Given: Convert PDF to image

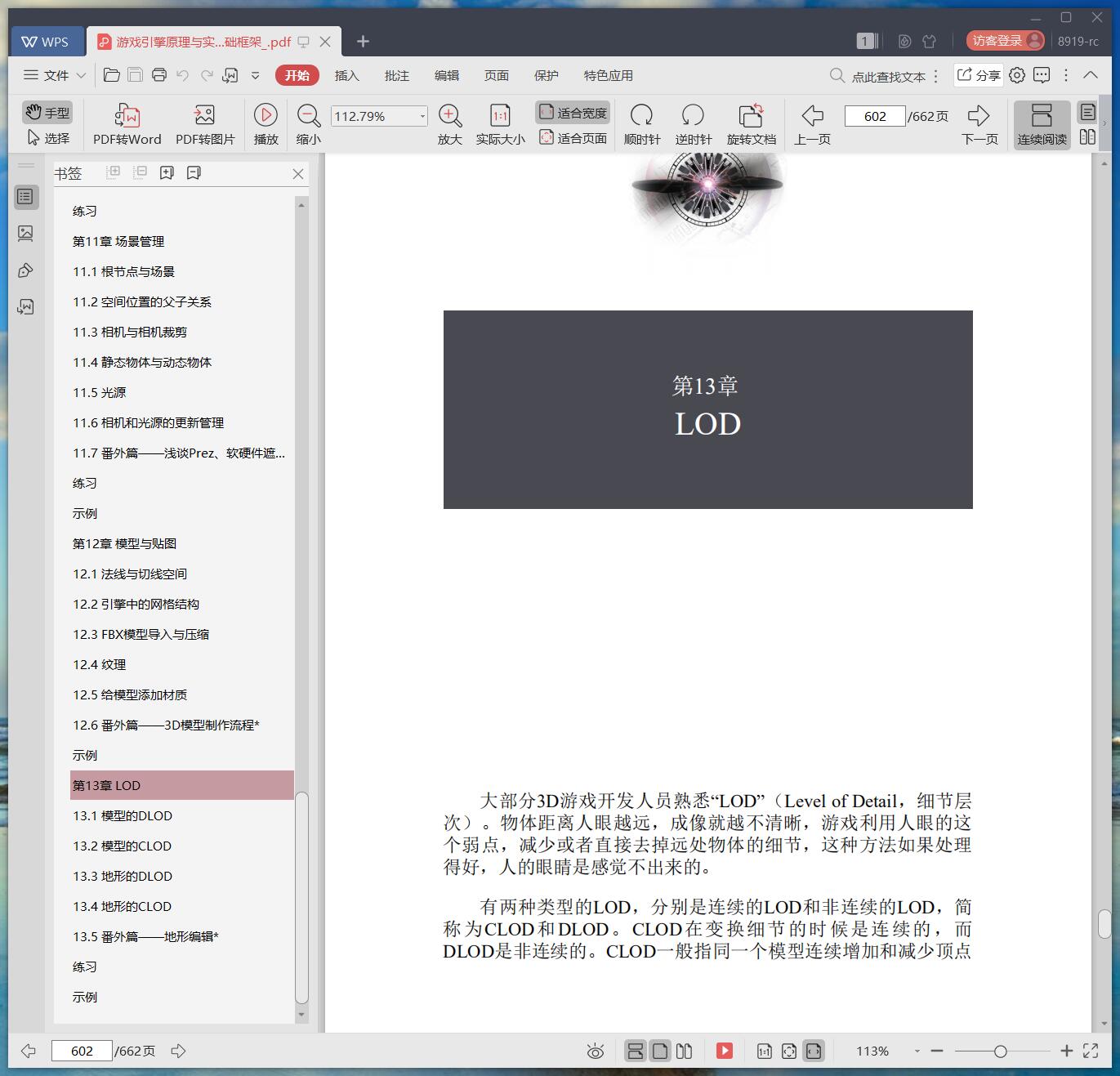Looking at the screenshot, I should point(205,124).
